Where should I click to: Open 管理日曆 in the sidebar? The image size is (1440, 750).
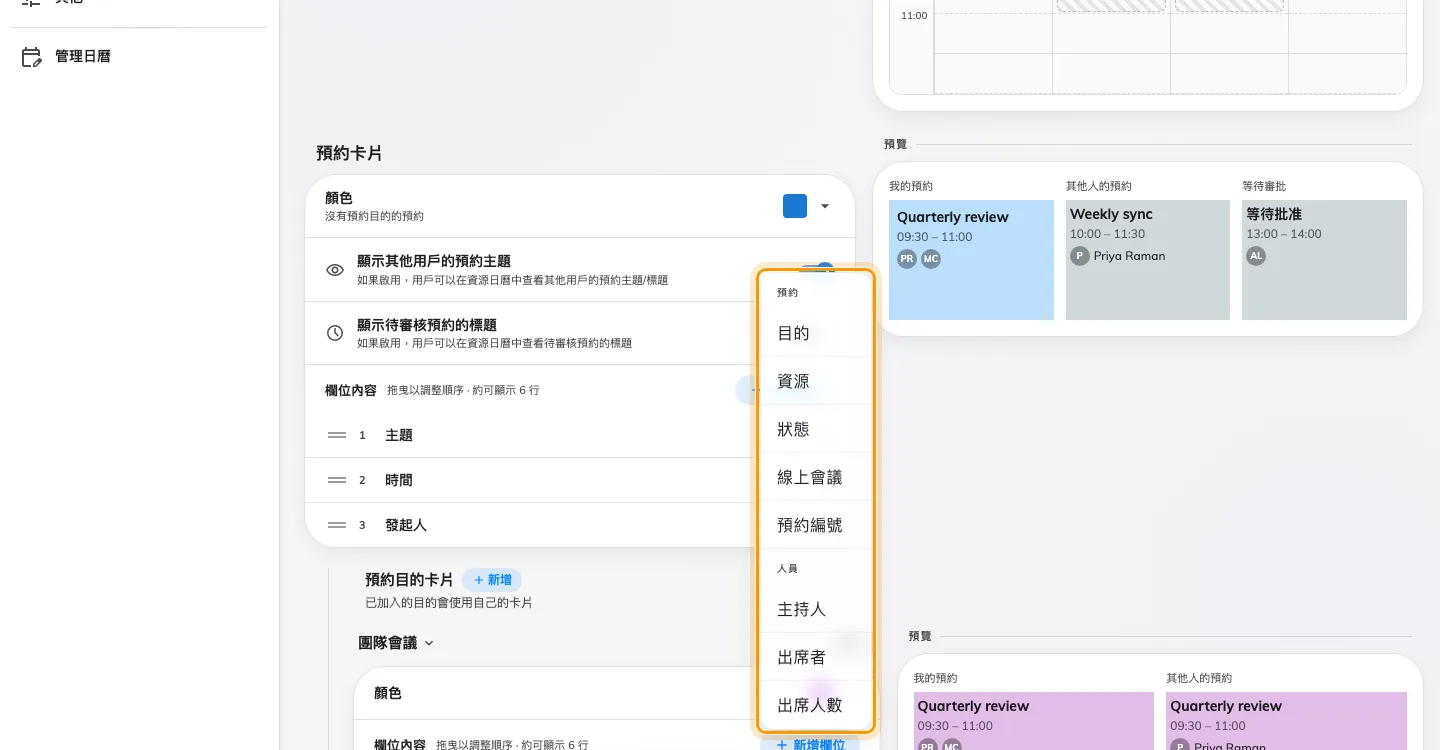tap(139, 57)
